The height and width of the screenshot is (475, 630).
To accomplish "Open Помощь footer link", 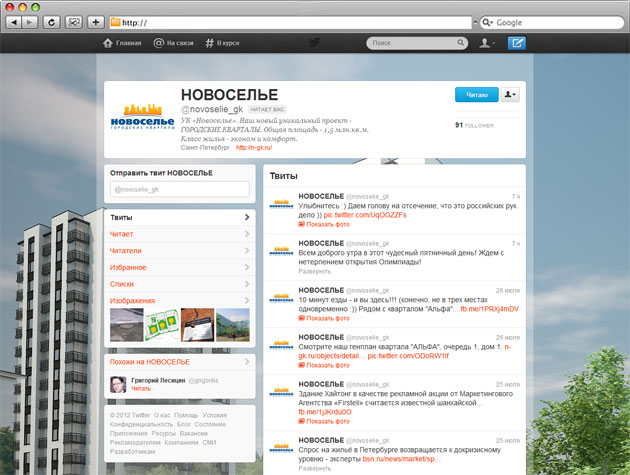I will (186, 415).
